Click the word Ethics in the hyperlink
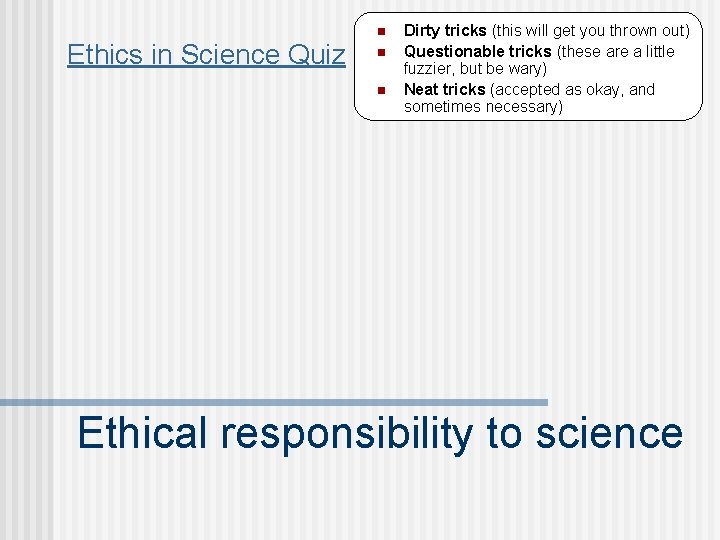This screenshot has height=540, width=720. 105,54
